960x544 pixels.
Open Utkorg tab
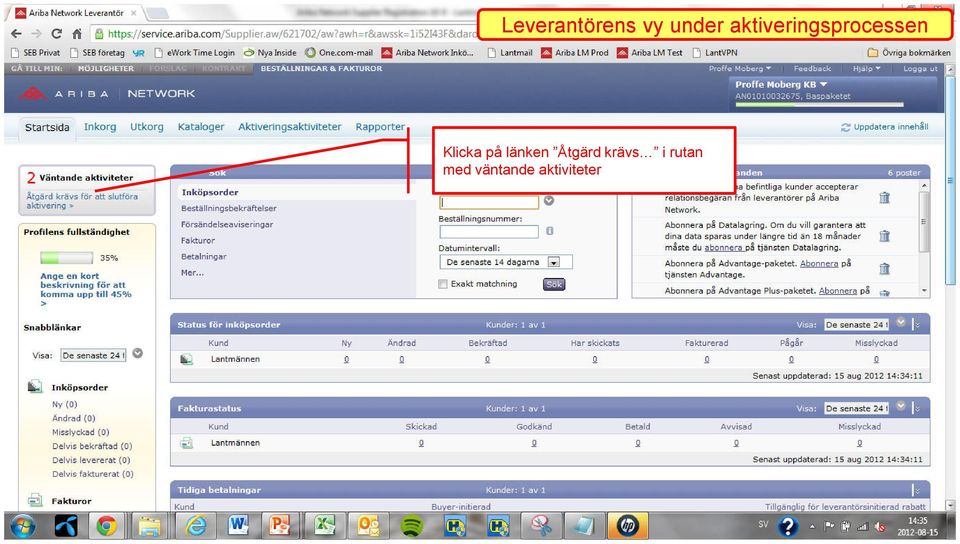click(x=147, y=127)
